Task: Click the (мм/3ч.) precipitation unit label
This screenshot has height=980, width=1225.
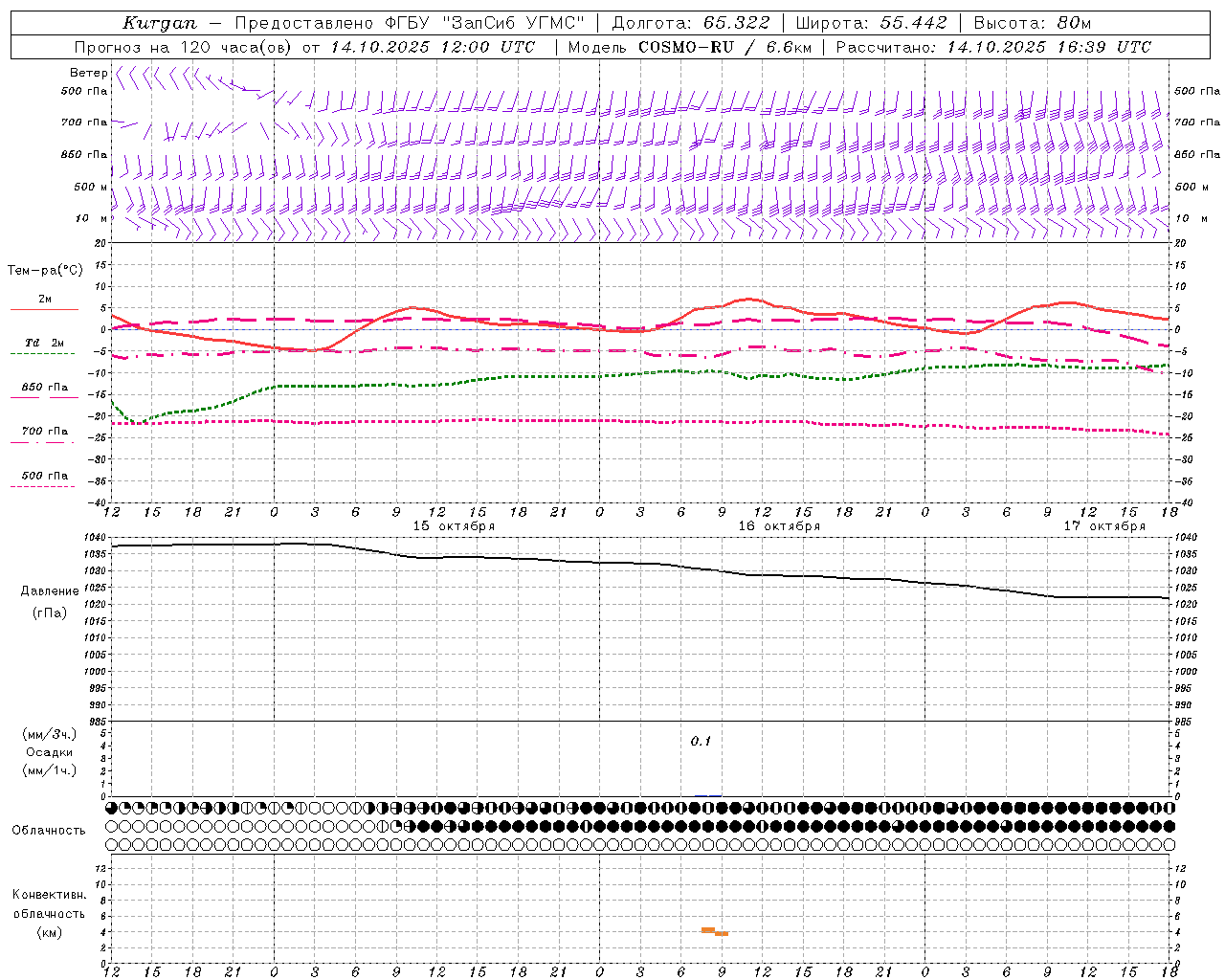Action: (x=50, y=735)
